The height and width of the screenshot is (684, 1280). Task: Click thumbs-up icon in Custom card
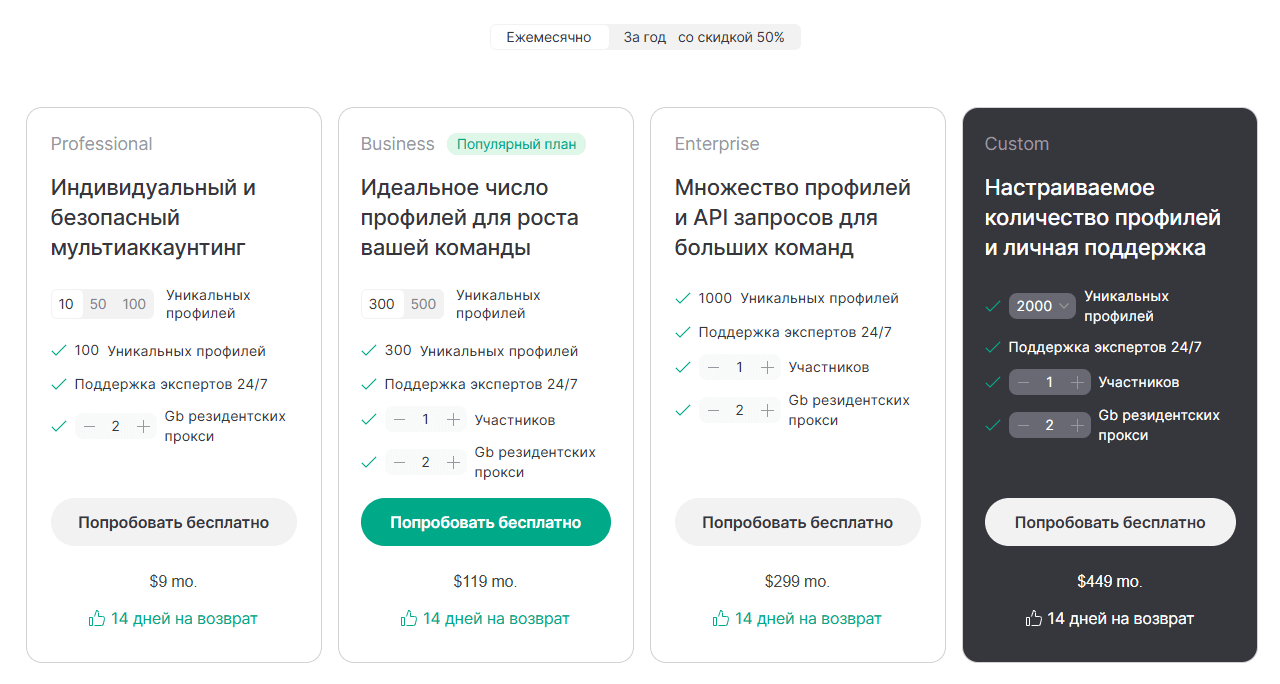coord(1033,618)
